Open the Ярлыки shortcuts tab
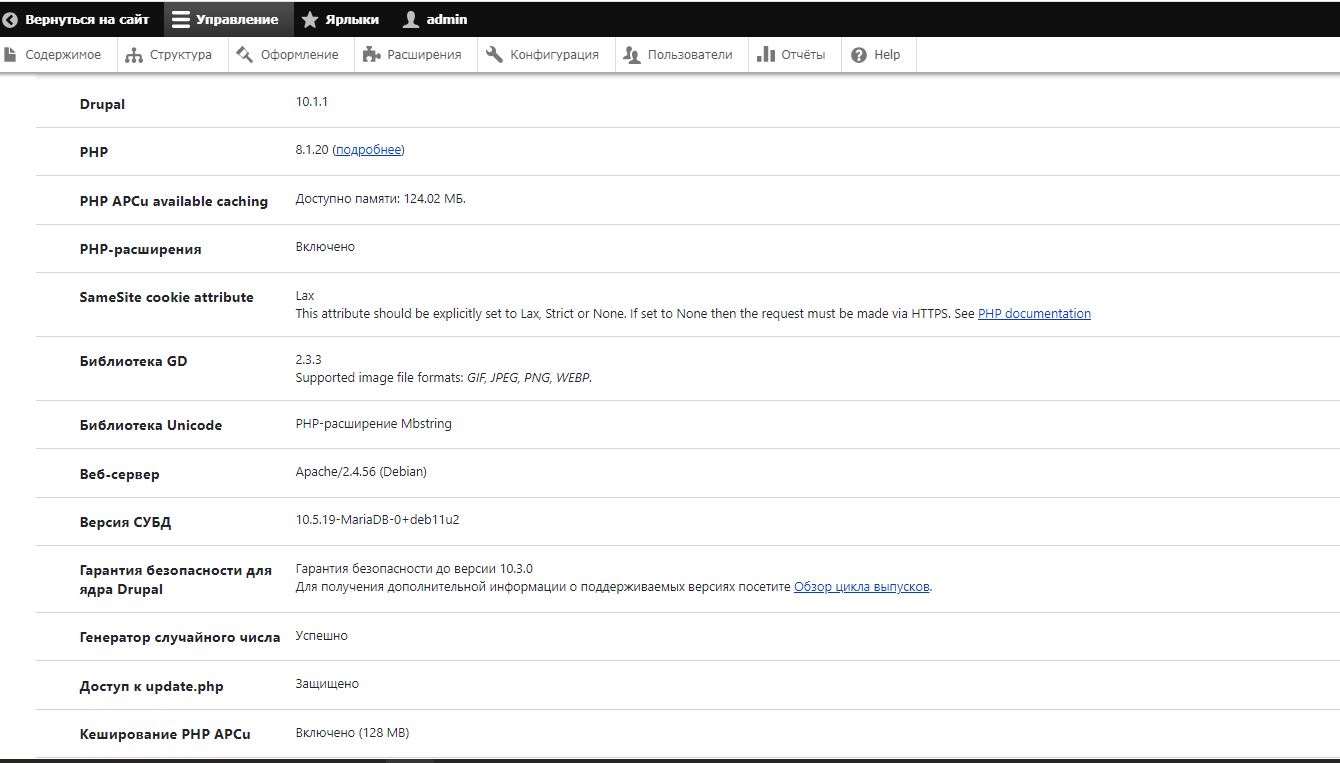The height and width of the screenshot is (763, 1340). [x=341, y=19]
